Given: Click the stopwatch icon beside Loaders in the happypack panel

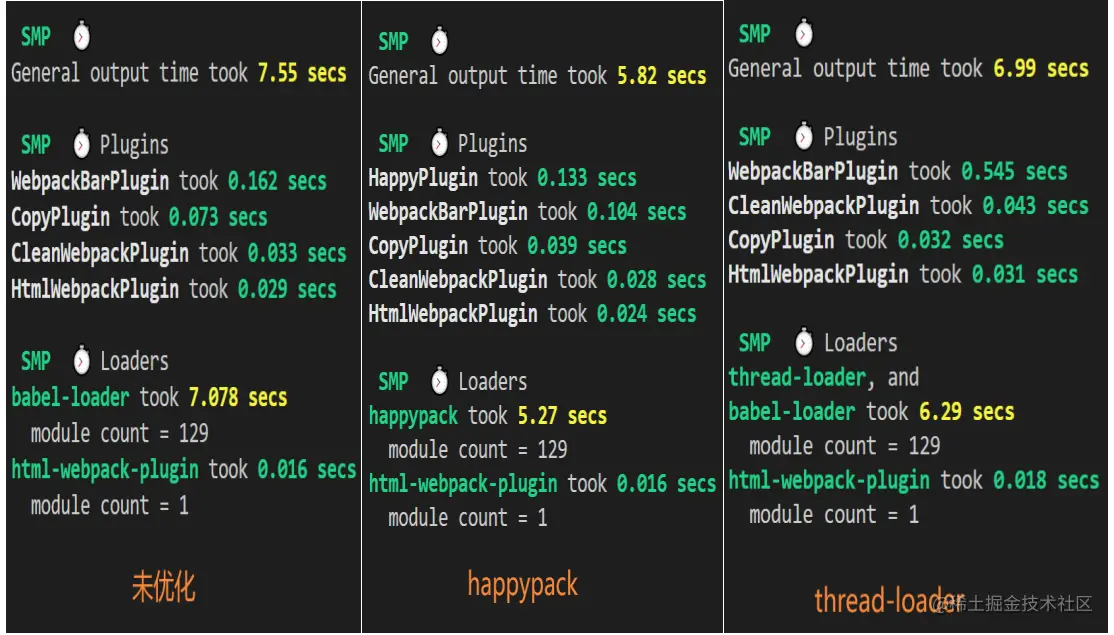Looking at the screenshot, I should point(440,381).
